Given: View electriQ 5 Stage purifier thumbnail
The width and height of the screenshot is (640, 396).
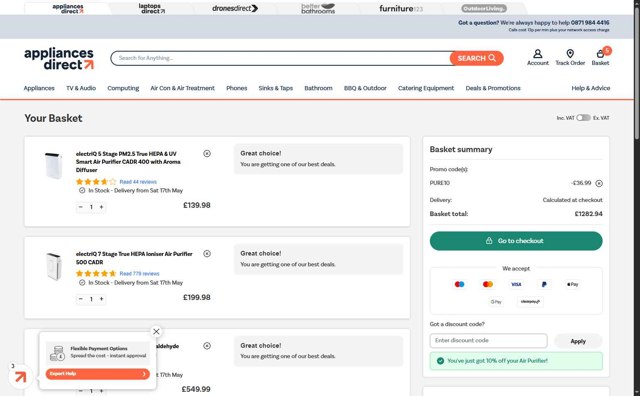Looking at the screenshot, I should [53, 165].
